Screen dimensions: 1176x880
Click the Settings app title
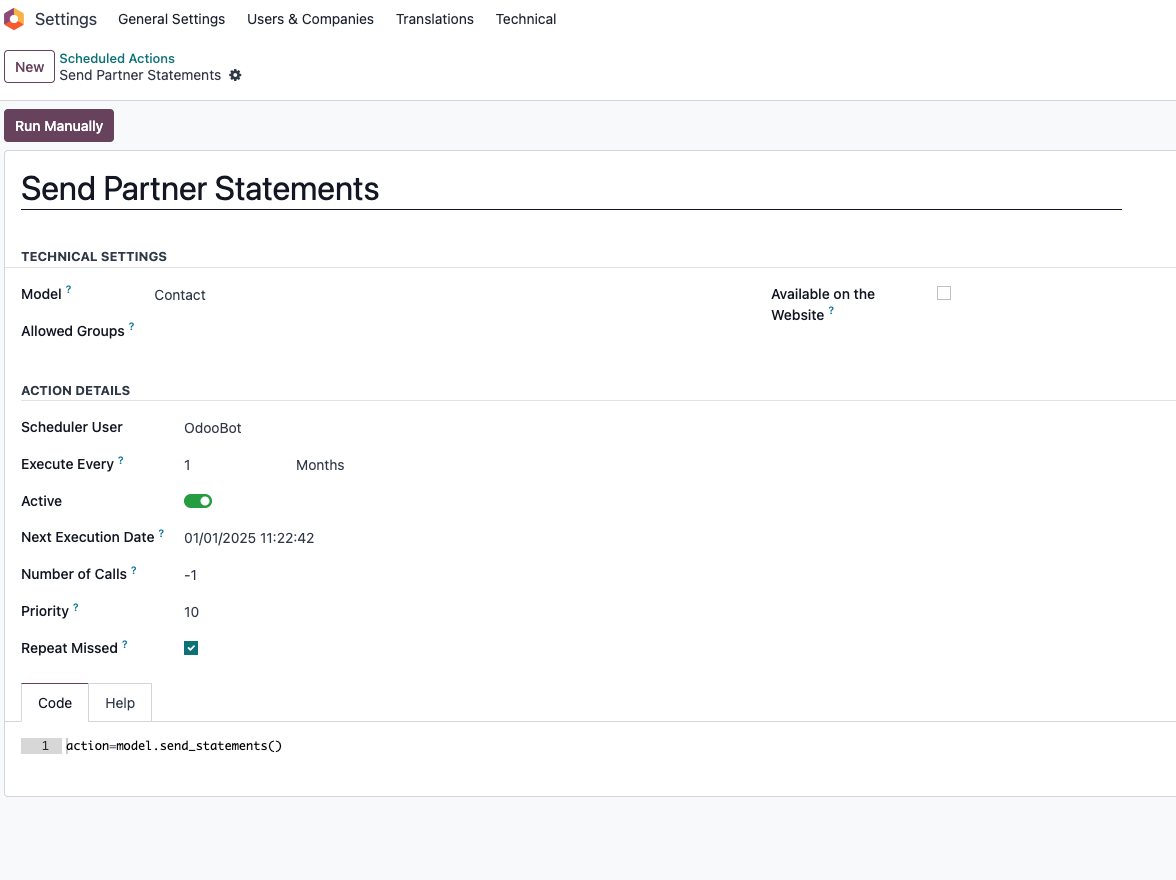coord(66,19)
